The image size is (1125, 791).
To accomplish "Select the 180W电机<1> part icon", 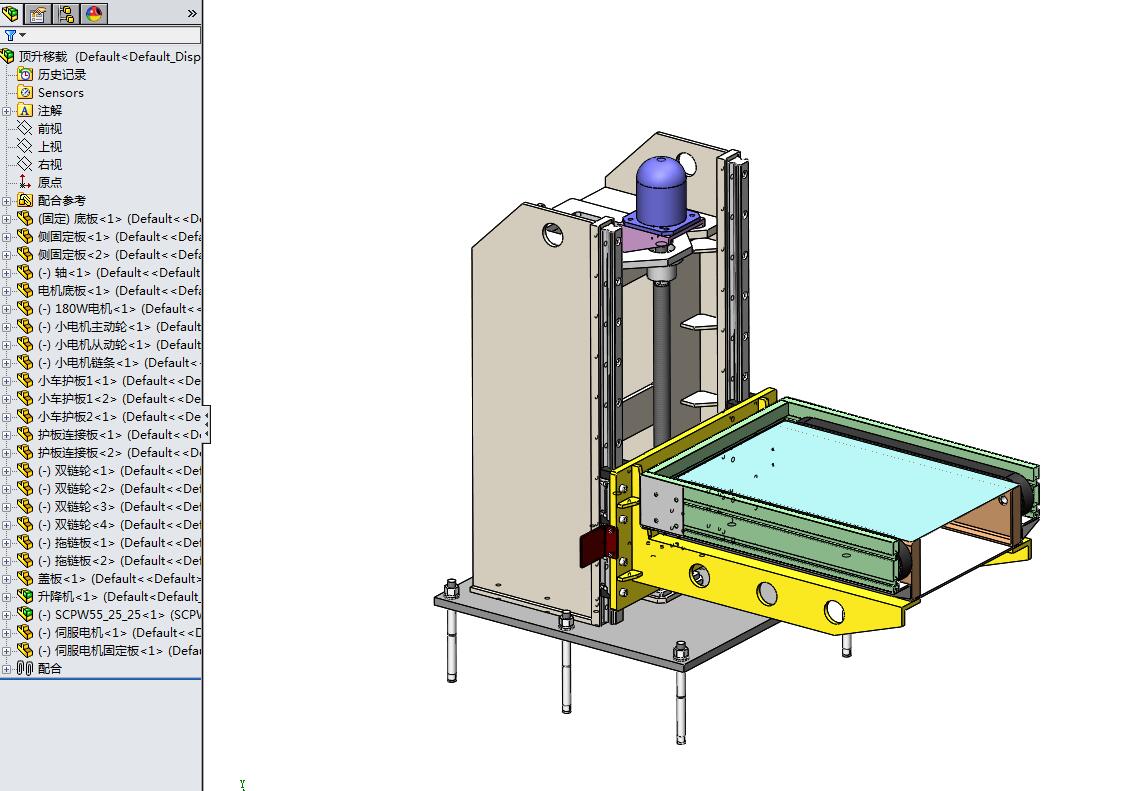I will 25,308.
